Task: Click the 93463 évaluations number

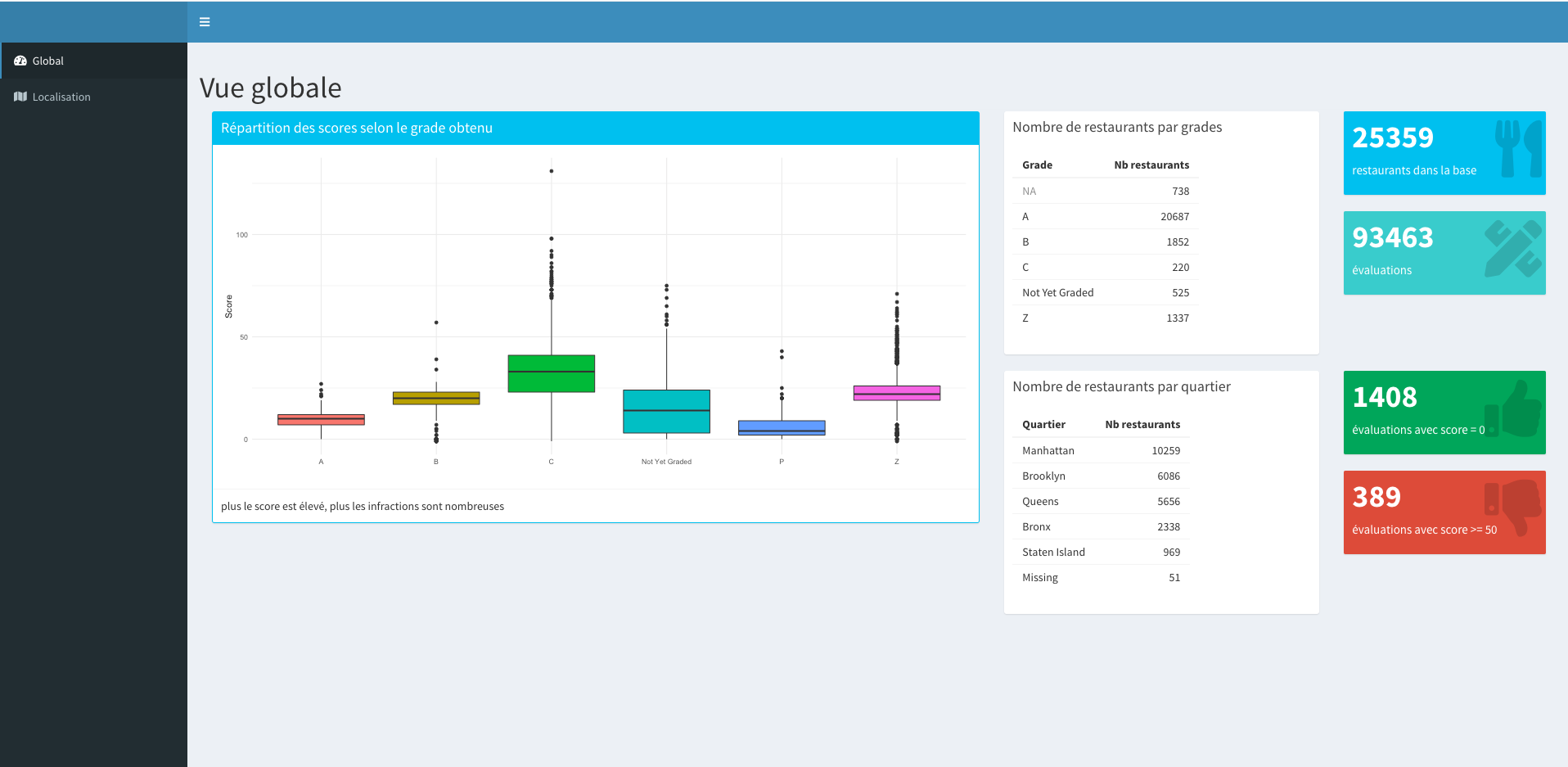Action: coord(1393,237)
